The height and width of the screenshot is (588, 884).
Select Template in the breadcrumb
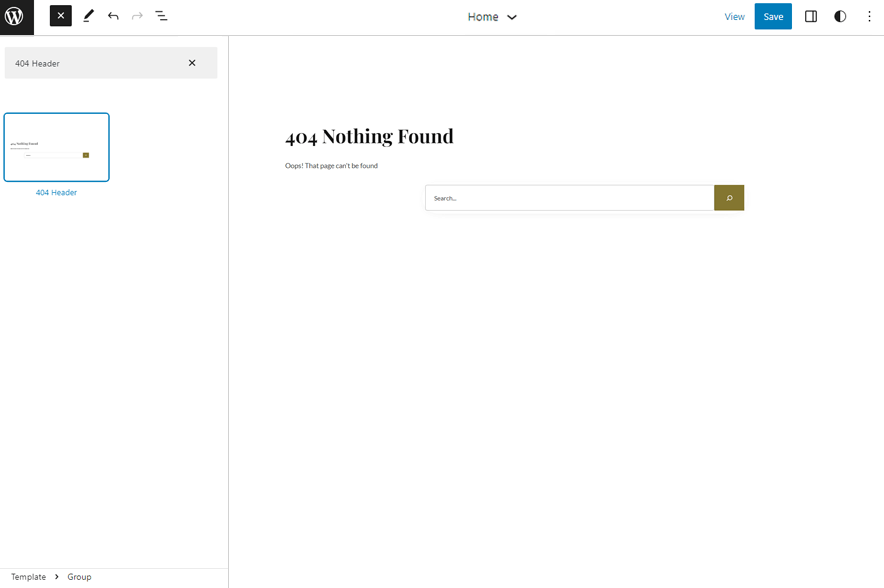29,577
